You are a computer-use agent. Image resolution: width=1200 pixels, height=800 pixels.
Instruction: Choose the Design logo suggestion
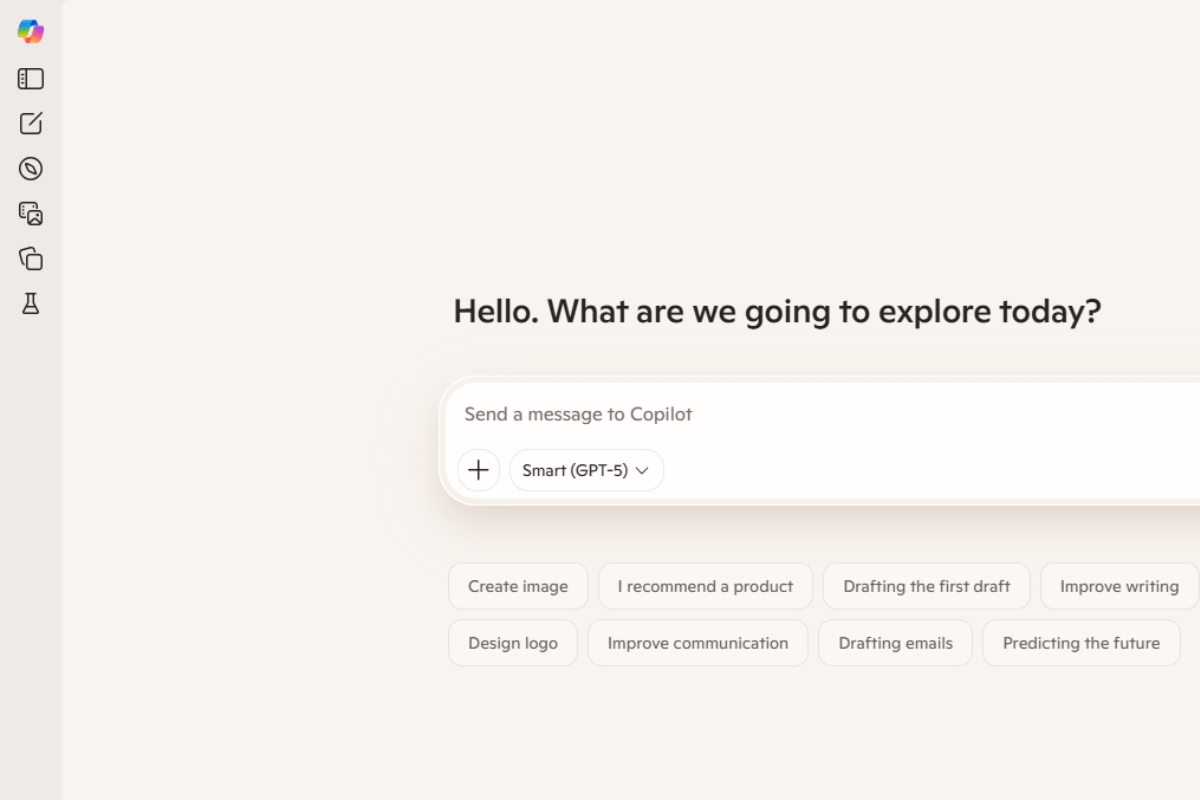click(x=512, y=643)
